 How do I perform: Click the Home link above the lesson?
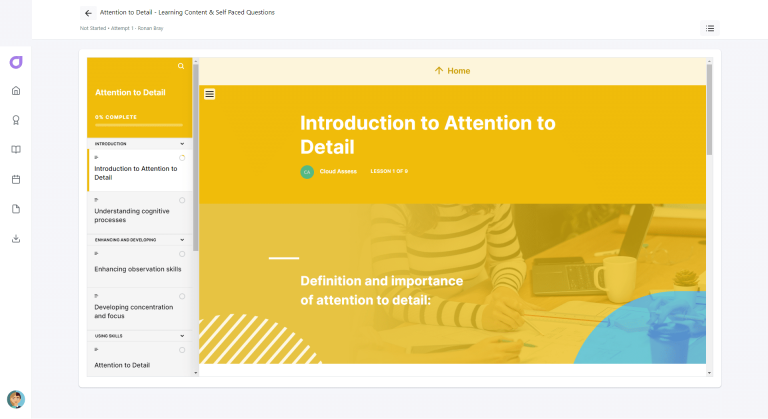pos(452,71)
